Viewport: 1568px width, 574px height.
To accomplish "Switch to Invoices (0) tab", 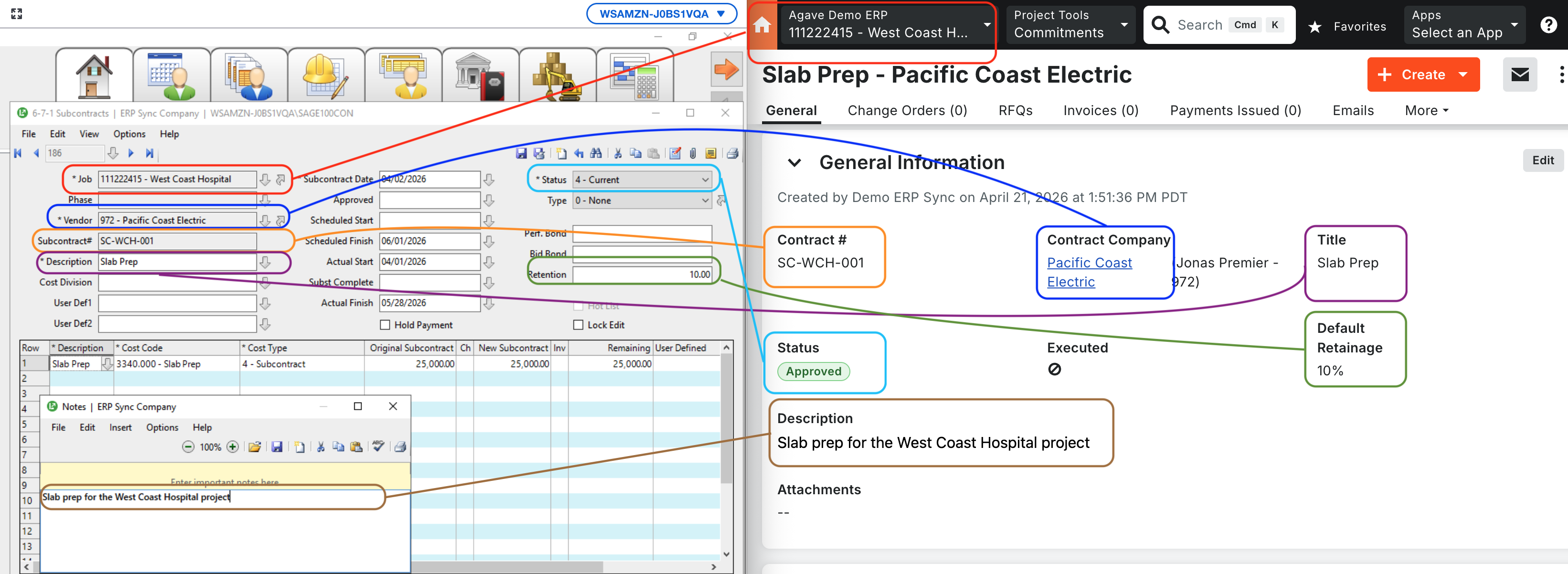I will point(1101,110).
